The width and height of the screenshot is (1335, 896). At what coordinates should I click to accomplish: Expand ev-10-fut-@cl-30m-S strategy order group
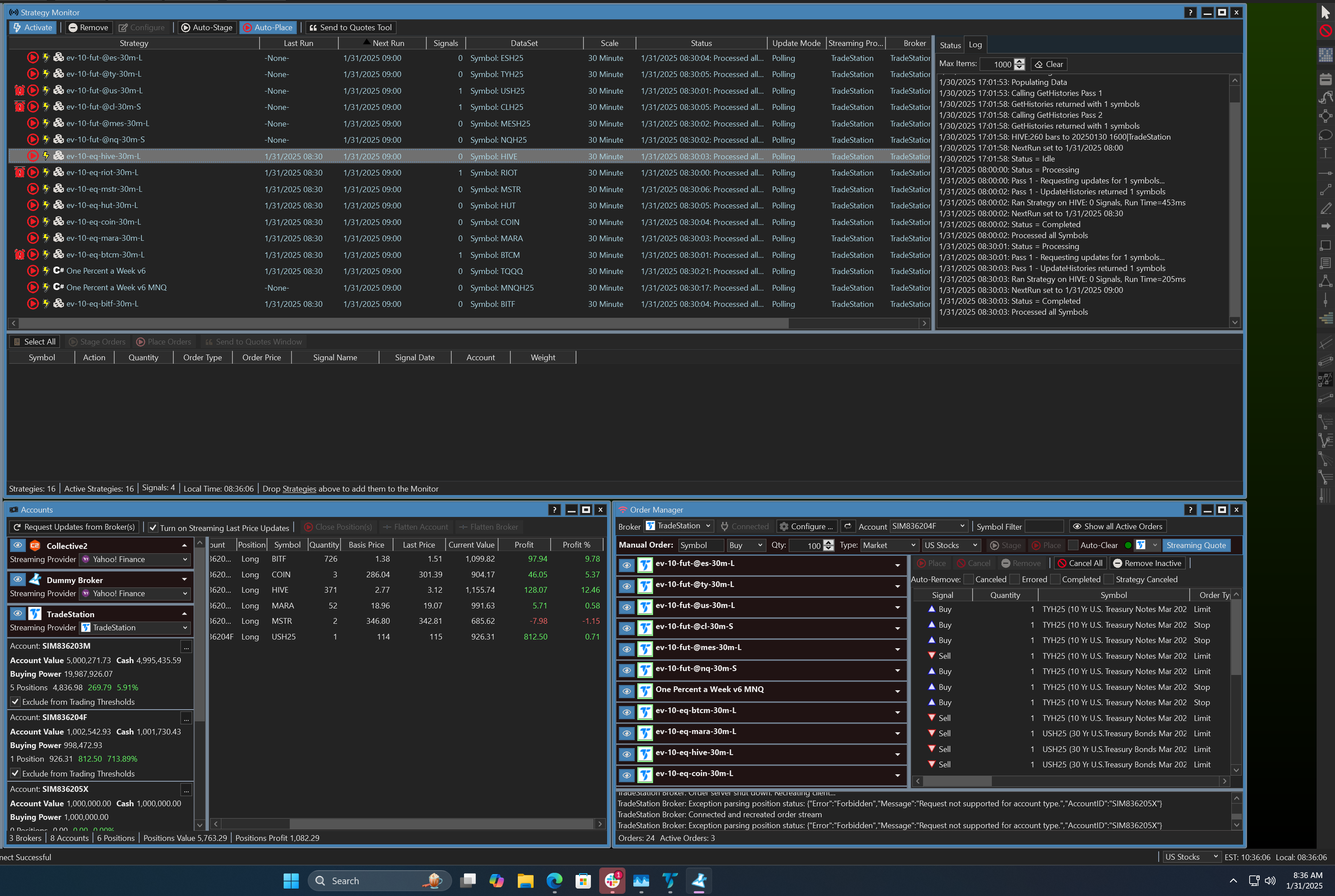(897, 628)
